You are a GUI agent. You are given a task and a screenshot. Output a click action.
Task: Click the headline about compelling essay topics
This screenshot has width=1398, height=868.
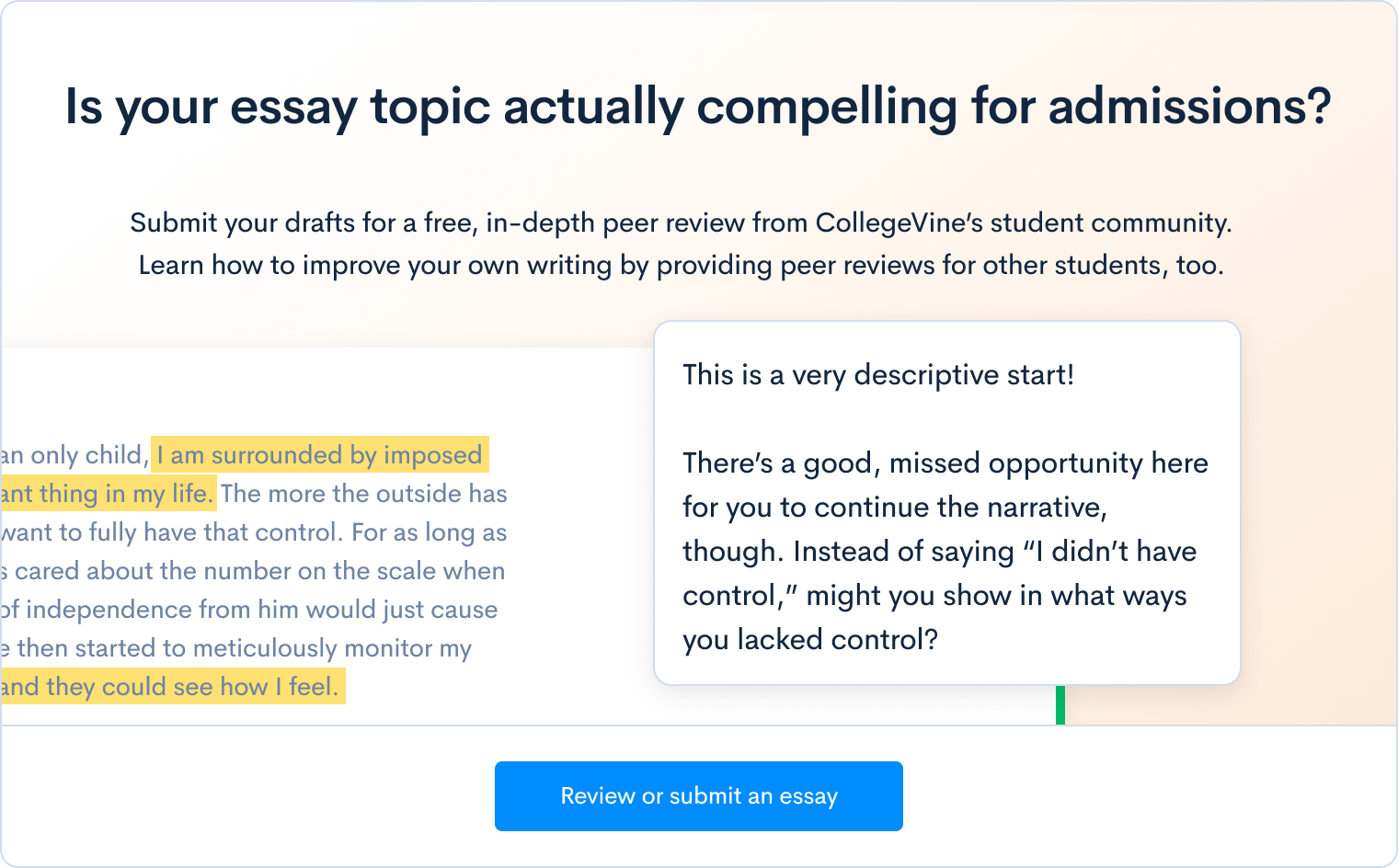[698, 107]
